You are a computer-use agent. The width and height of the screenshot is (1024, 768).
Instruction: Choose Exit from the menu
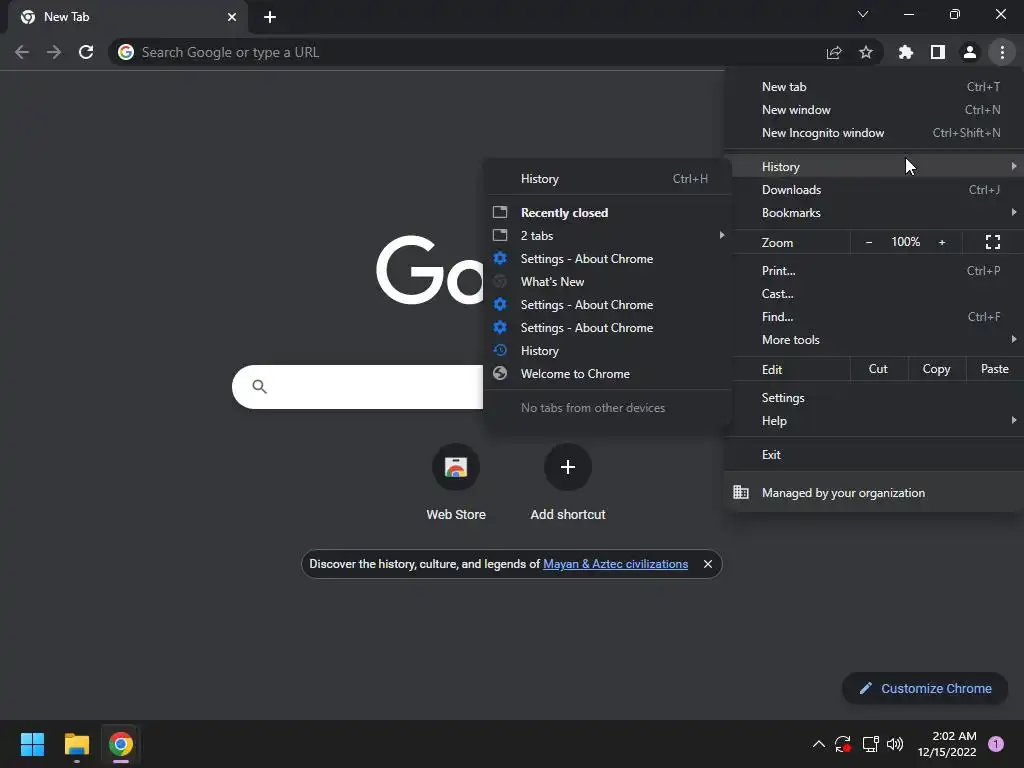874,455
